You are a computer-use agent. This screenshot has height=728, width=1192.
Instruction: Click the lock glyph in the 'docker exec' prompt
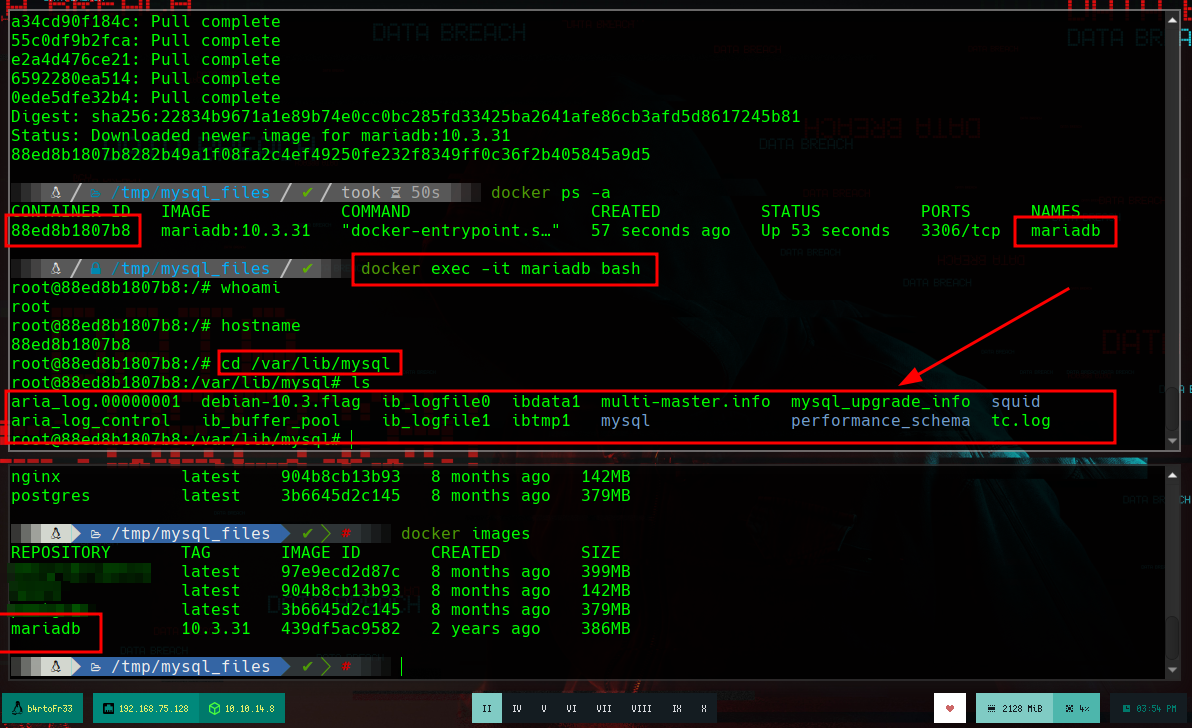(x=95, y=268)
